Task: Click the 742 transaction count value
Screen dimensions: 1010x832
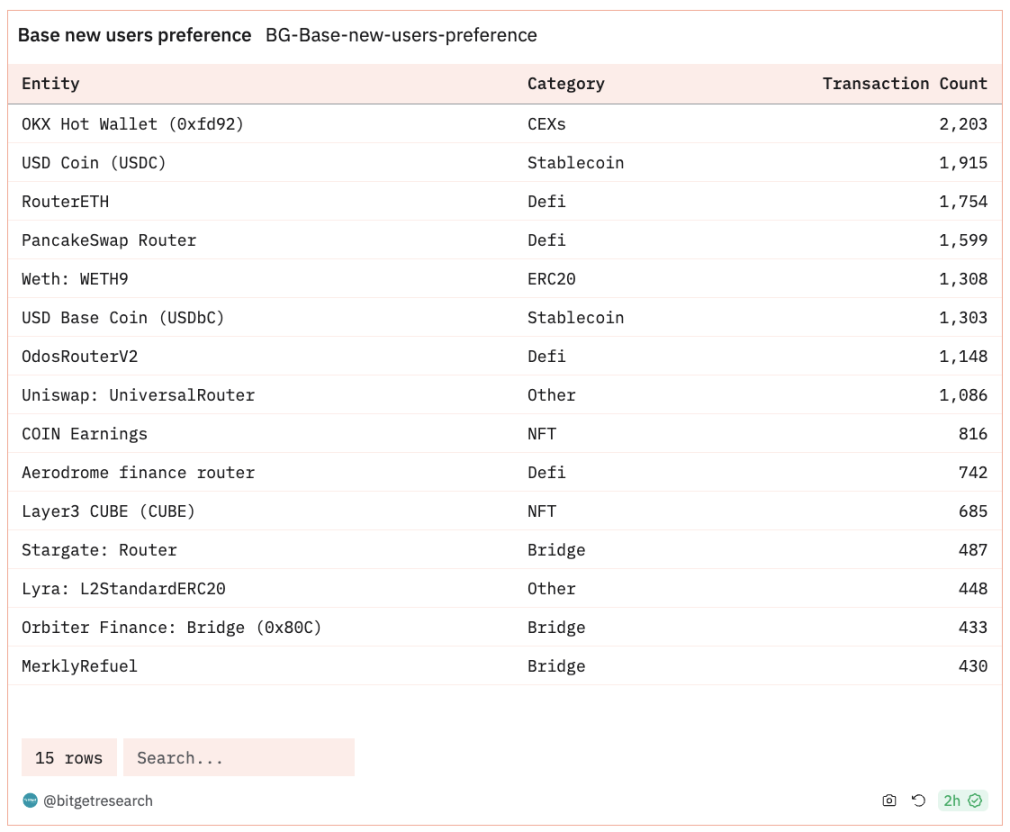Action: pyautogui.click(x=973, y=473)
